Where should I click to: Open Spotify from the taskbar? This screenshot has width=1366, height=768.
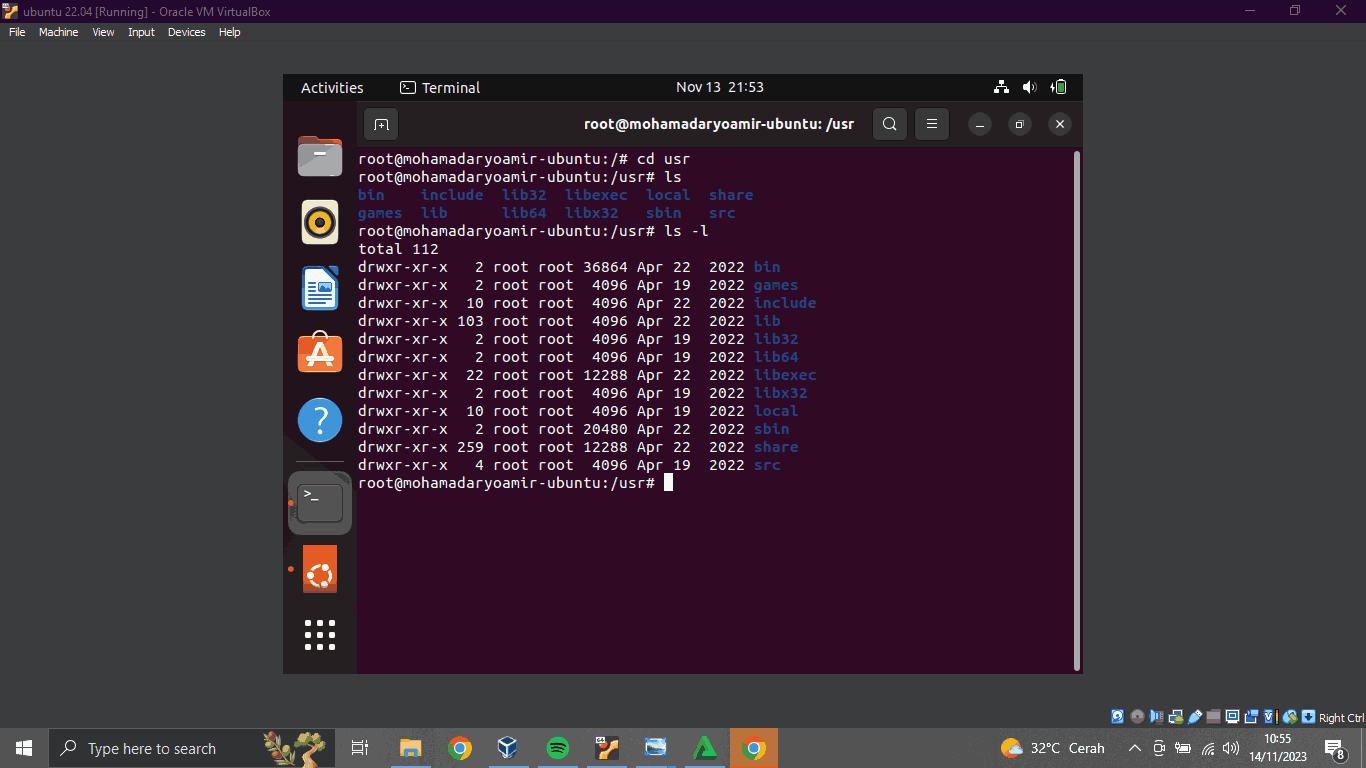[558, 748]
